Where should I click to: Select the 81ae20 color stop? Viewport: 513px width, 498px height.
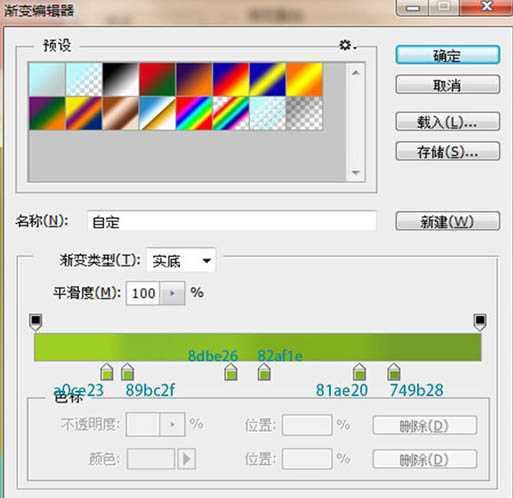[x=359, y=372]
